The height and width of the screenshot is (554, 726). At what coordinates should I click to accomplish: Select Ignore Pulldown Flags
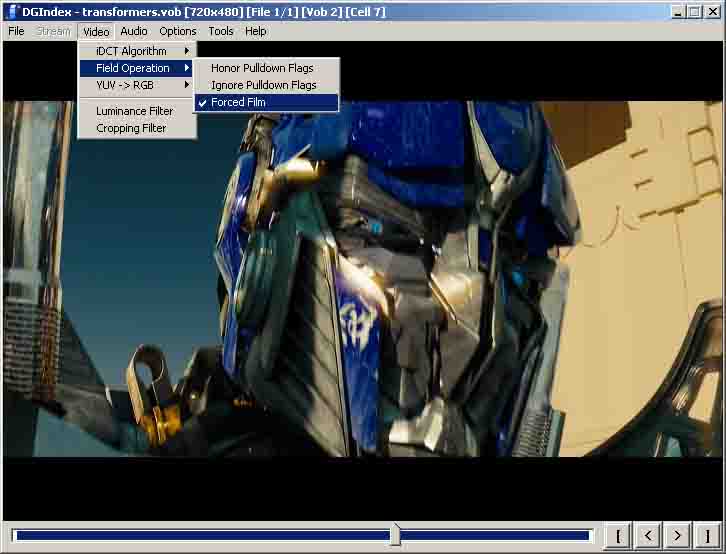(x=267, y=85)
